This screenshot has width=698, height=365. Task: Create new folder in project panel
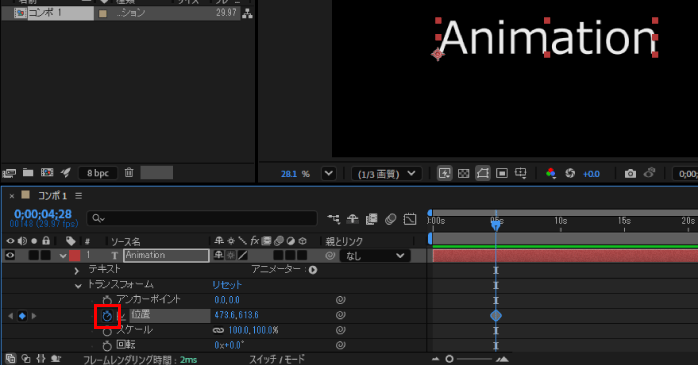click(x=28, y=172)
